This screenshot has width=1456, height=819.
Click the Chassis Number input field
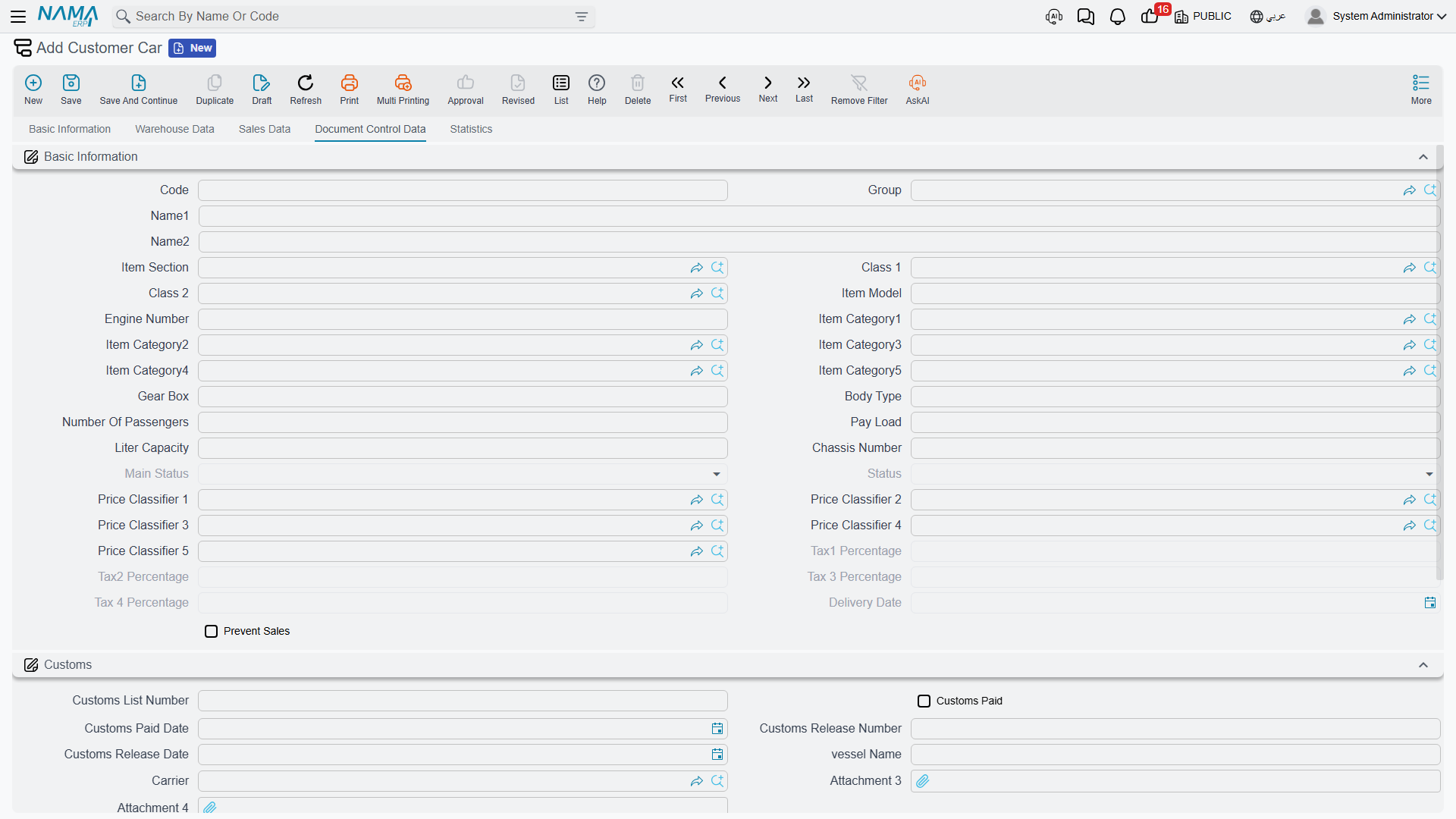point(1175,448)
